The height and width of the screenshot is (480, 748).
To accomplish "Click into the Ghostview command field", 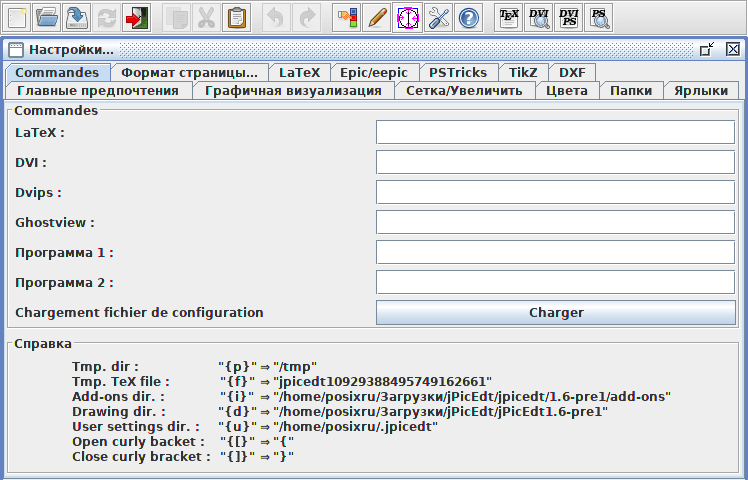I will [555, 222].
